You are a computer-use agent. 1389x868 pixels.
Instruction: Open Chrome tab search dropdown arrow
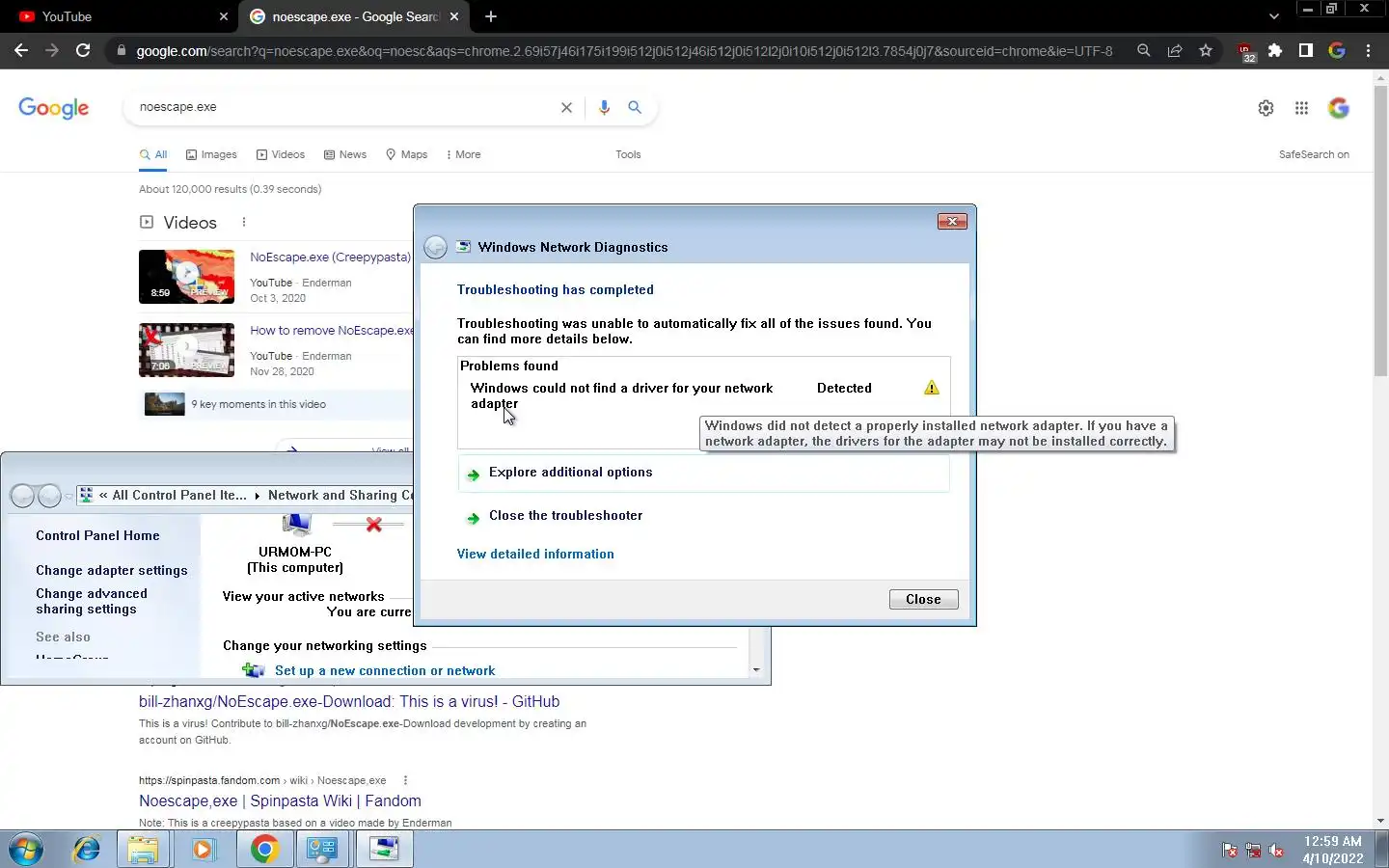point(1273,16)
